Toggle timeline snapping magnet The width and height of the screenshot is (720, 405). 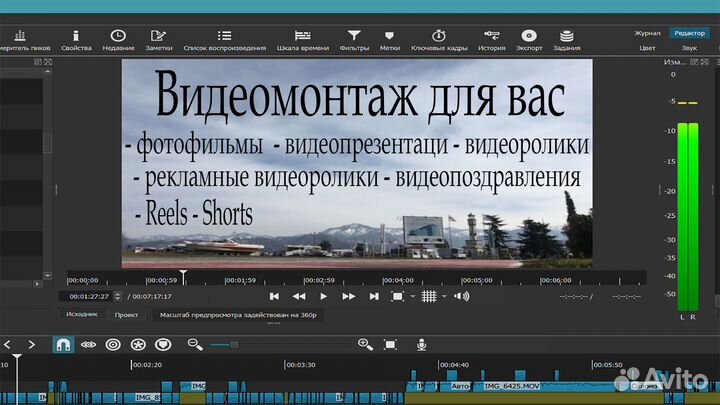pyautogui.click(x=63, y=344)
